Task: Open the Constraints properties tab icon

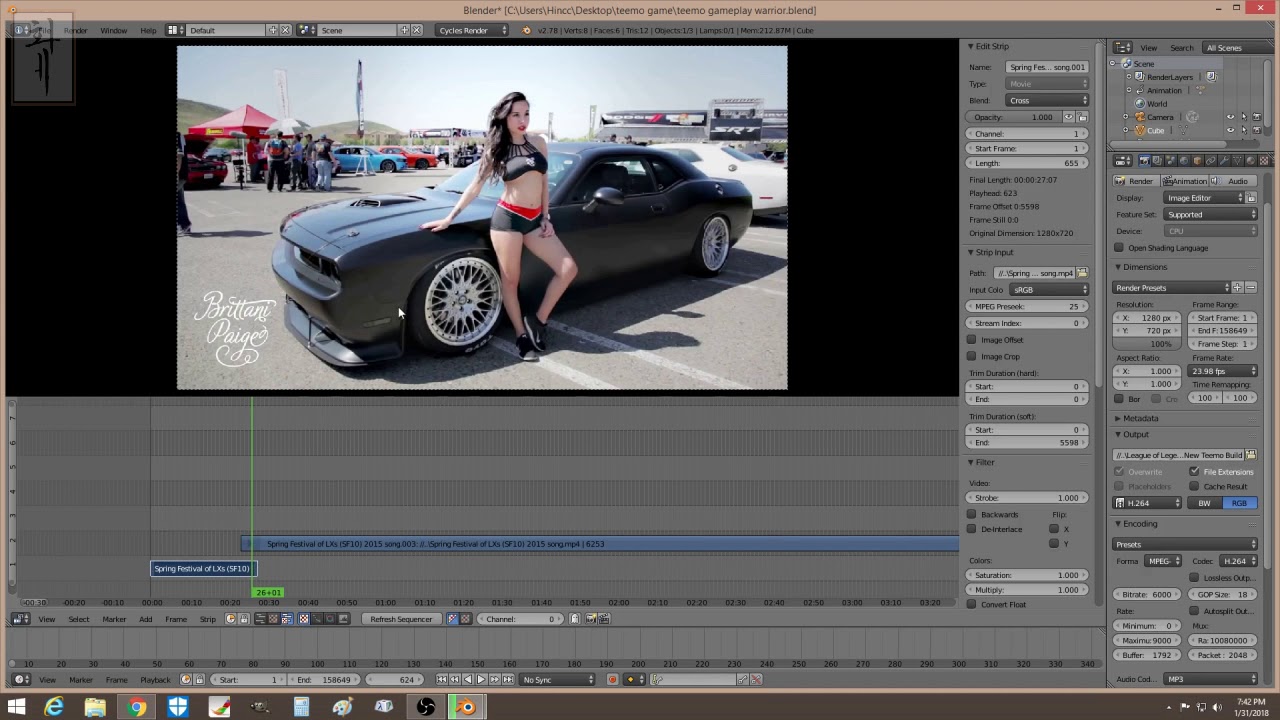Action: pyautogui.click(x=1211, y=160)
